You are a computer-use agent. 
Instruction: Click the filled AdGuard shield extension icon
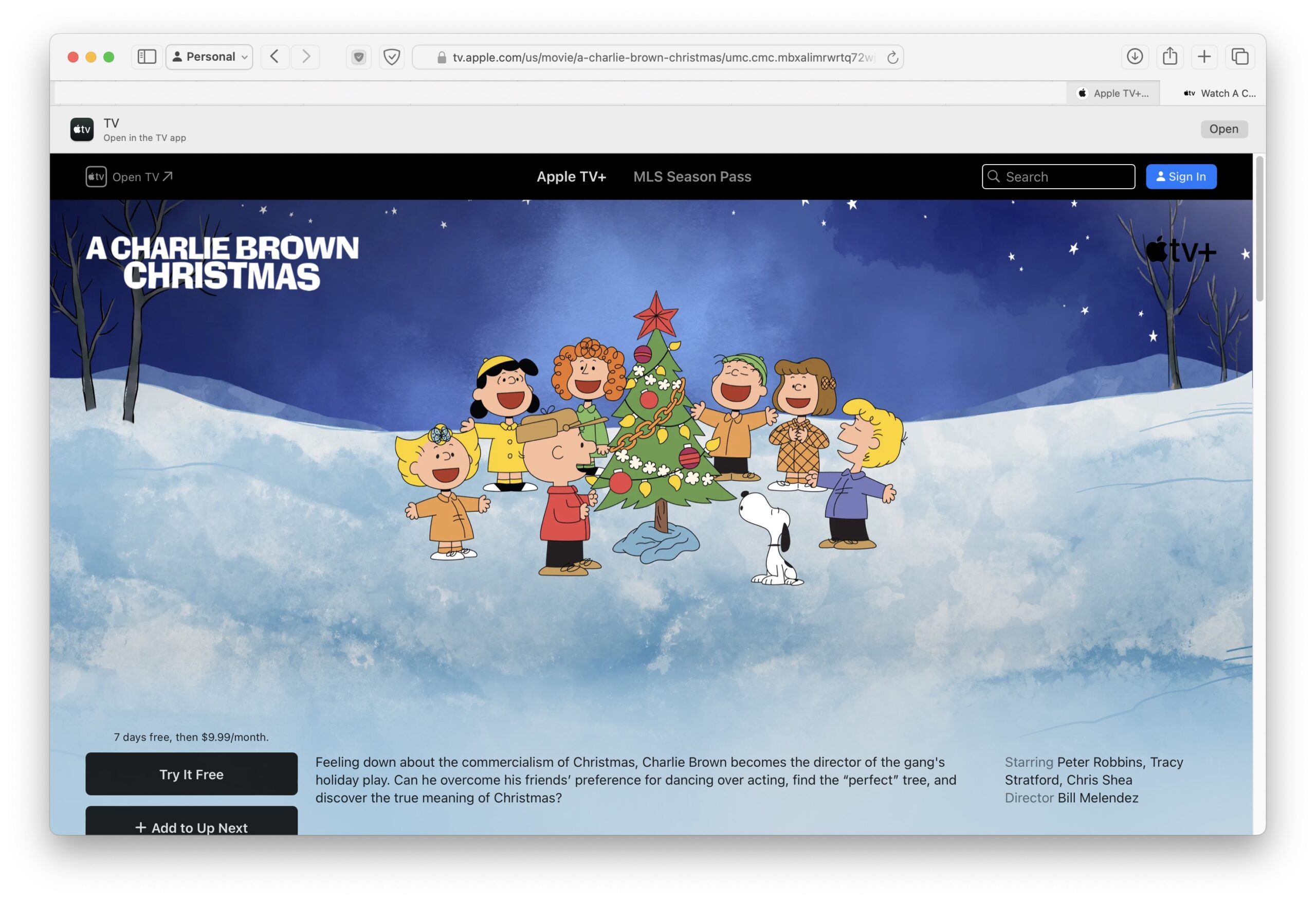pyautogui.click(x=358, y=57)
